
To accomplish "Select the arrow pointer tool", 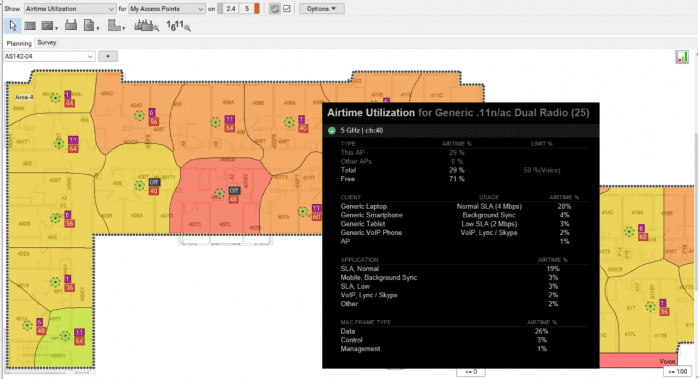I will click(x=12, y=26).
